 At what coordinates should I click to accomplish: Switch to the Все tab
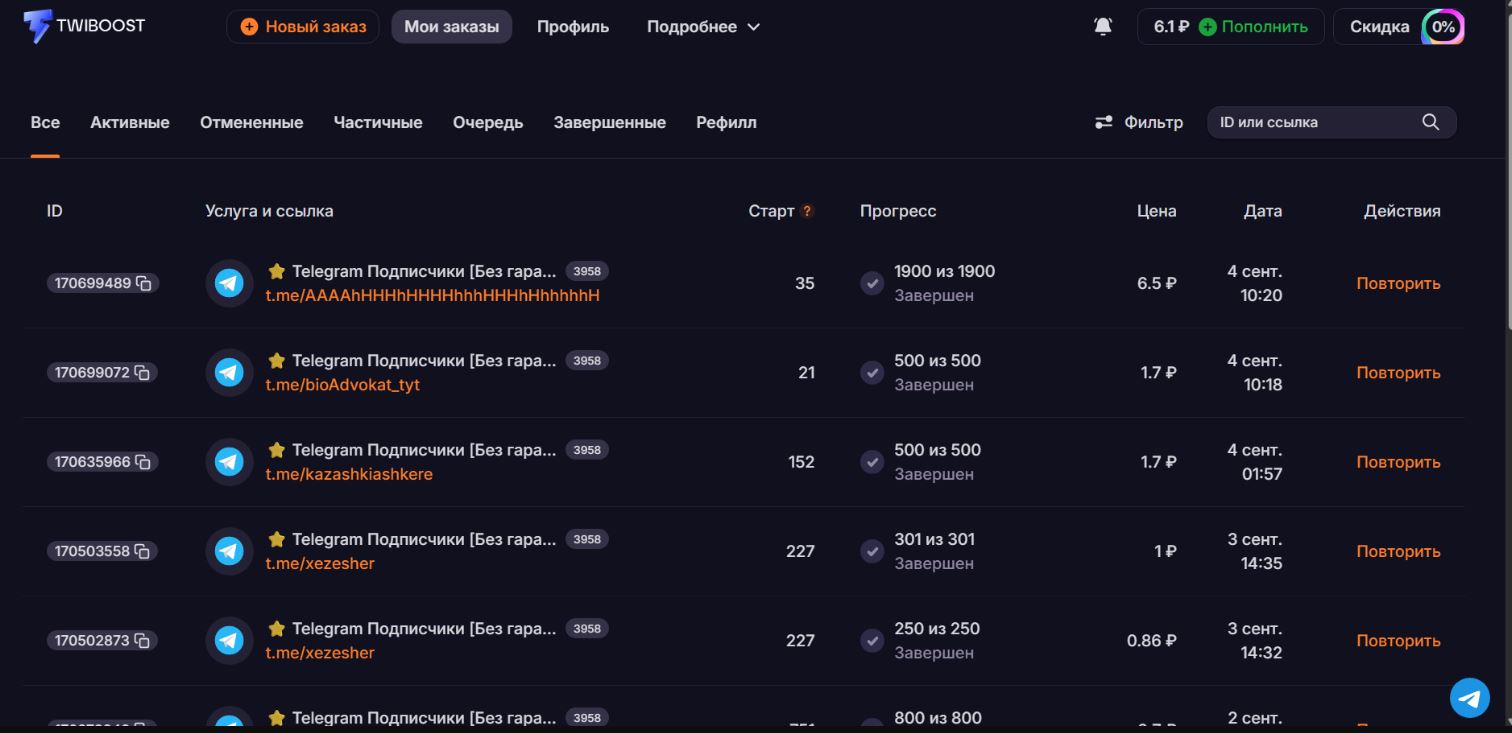coord(45,122)
